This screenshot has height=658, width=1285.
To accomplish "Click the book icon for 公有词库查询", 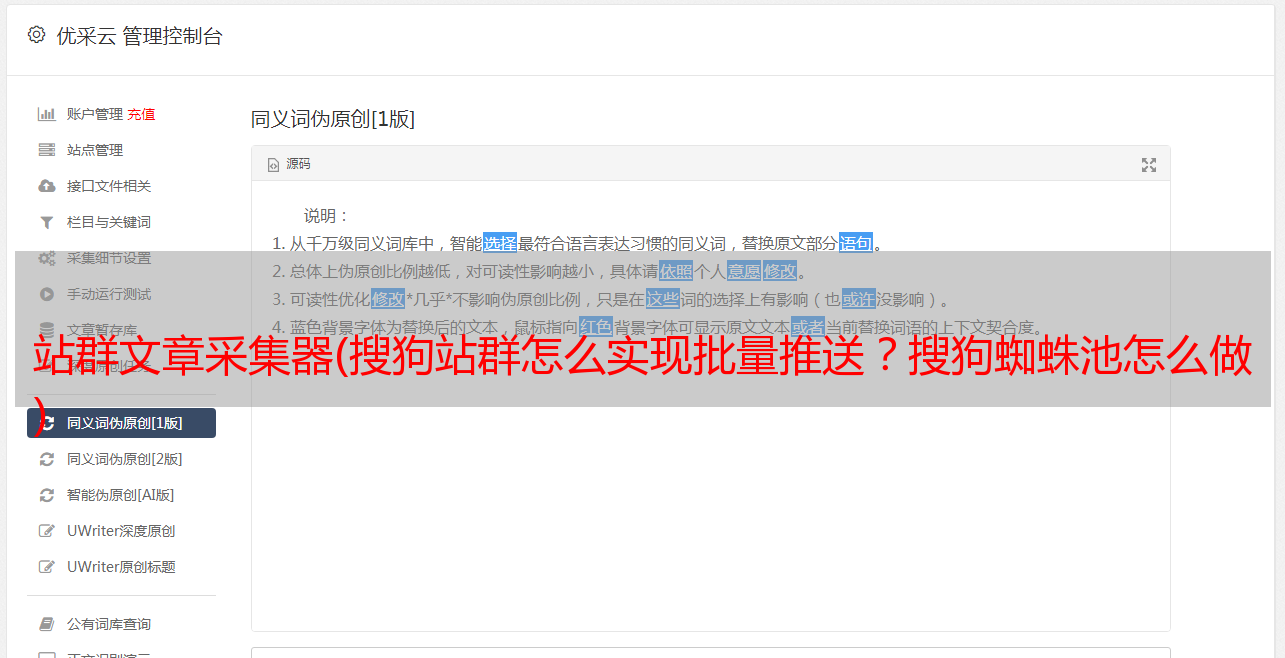I will 46,624.
